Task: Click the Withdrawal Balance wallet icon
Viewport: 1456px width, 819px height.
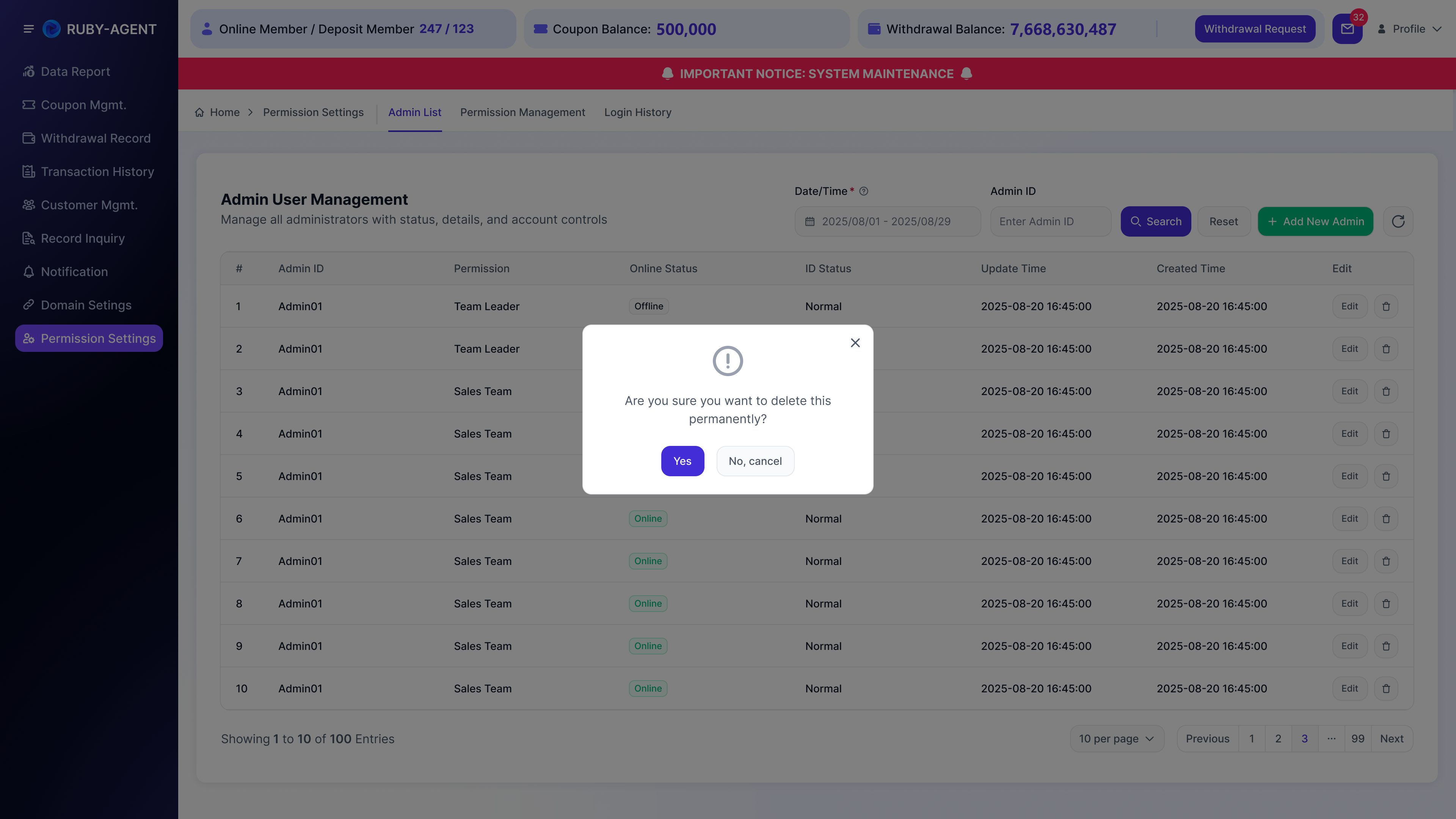Action: pos(874,29)
